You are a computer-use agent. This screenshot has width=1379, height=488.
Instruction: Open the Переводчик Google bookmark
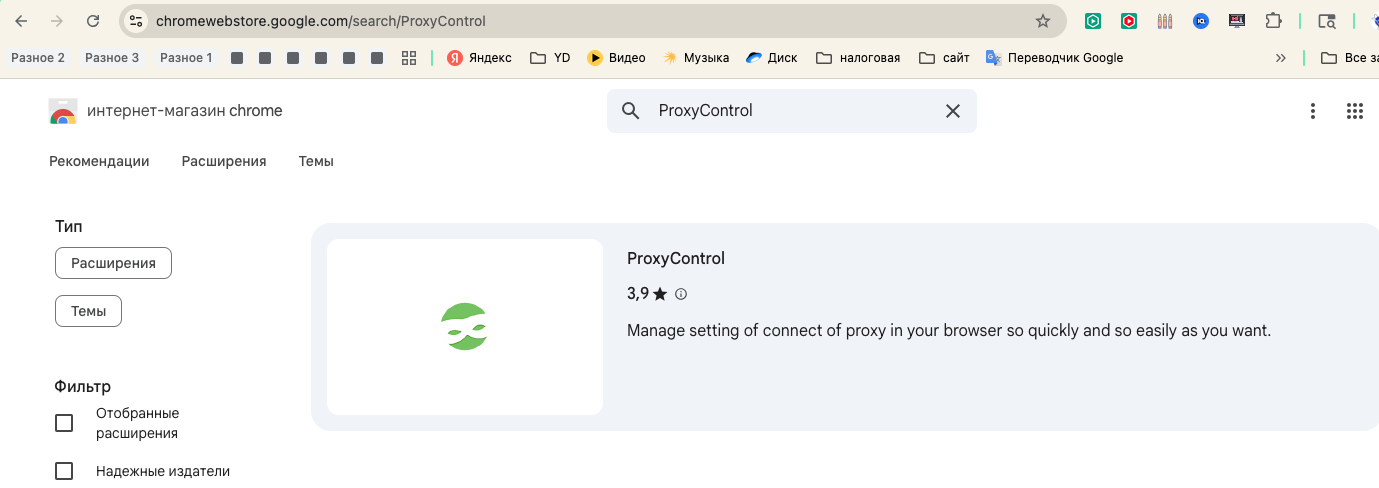(1054, 58)
